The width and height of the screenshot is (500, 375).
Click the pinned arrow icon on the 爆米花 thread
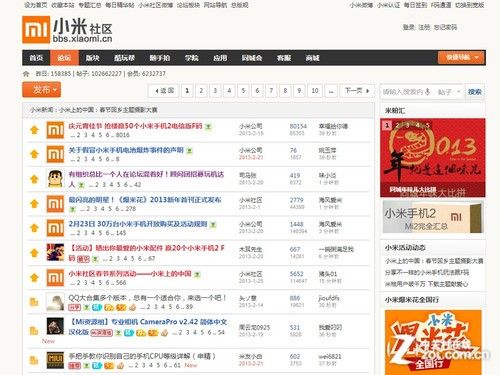pyautogui.click(x=34, y=203)
